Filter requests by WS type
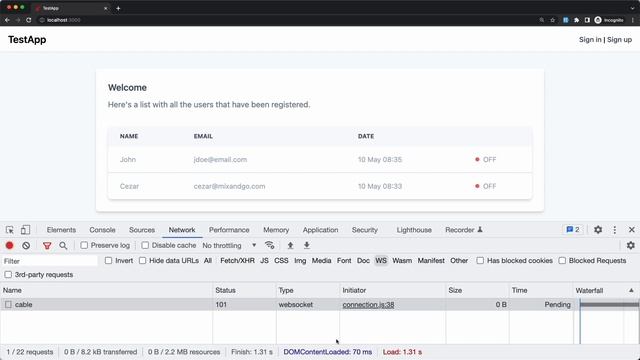Screen dimensions: 640x360 tap(381, 260)
